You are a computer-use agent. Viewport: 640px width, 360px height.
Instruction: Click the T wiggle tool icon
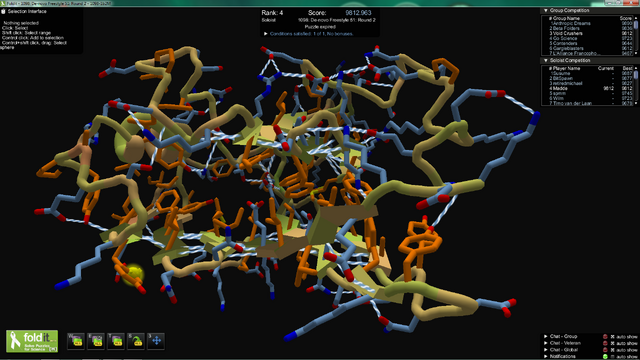[x=116, y=341]
